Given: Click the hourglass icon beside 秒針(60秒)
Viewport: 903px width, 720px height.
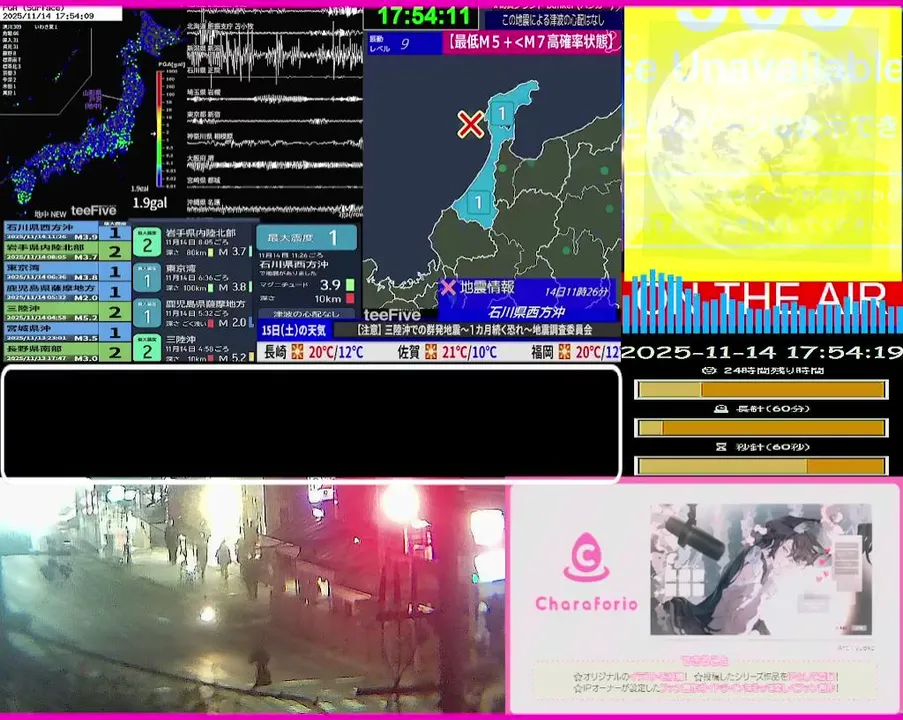Looking at the screenshot, I should point(721,447).
